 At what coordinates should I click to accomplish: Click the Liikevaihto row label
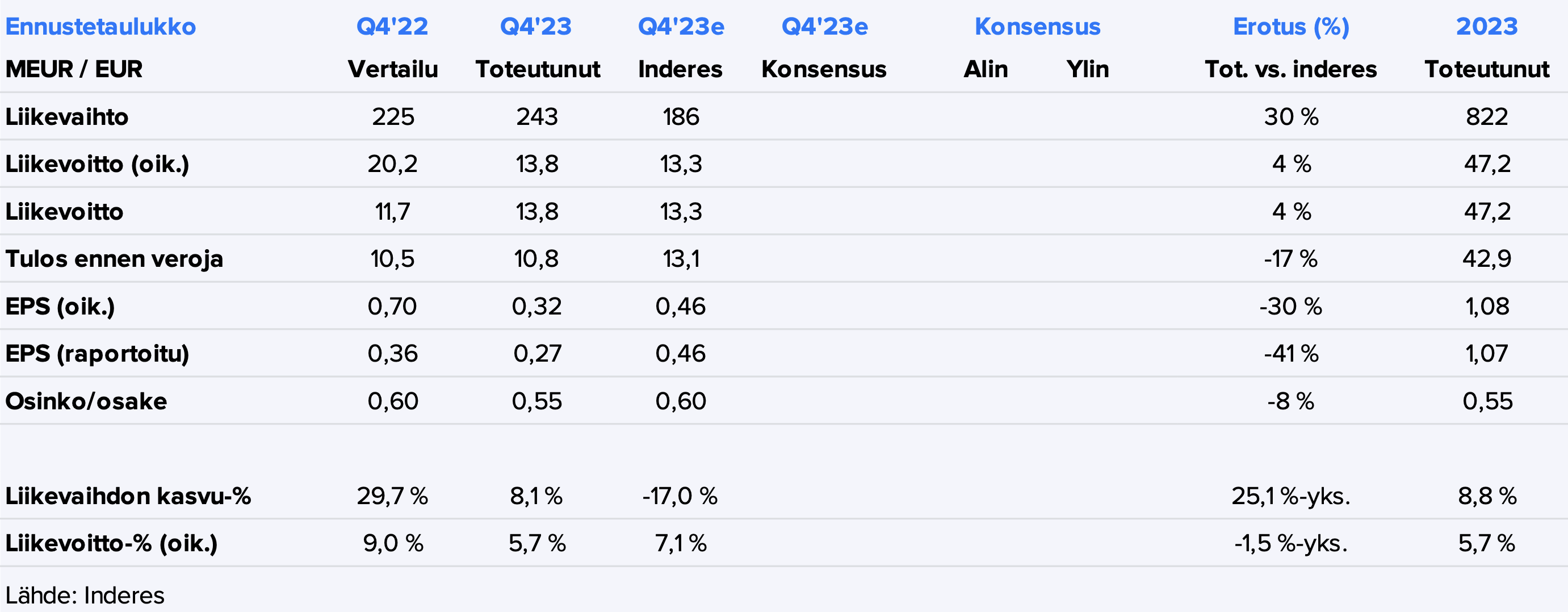pos(67,116)
